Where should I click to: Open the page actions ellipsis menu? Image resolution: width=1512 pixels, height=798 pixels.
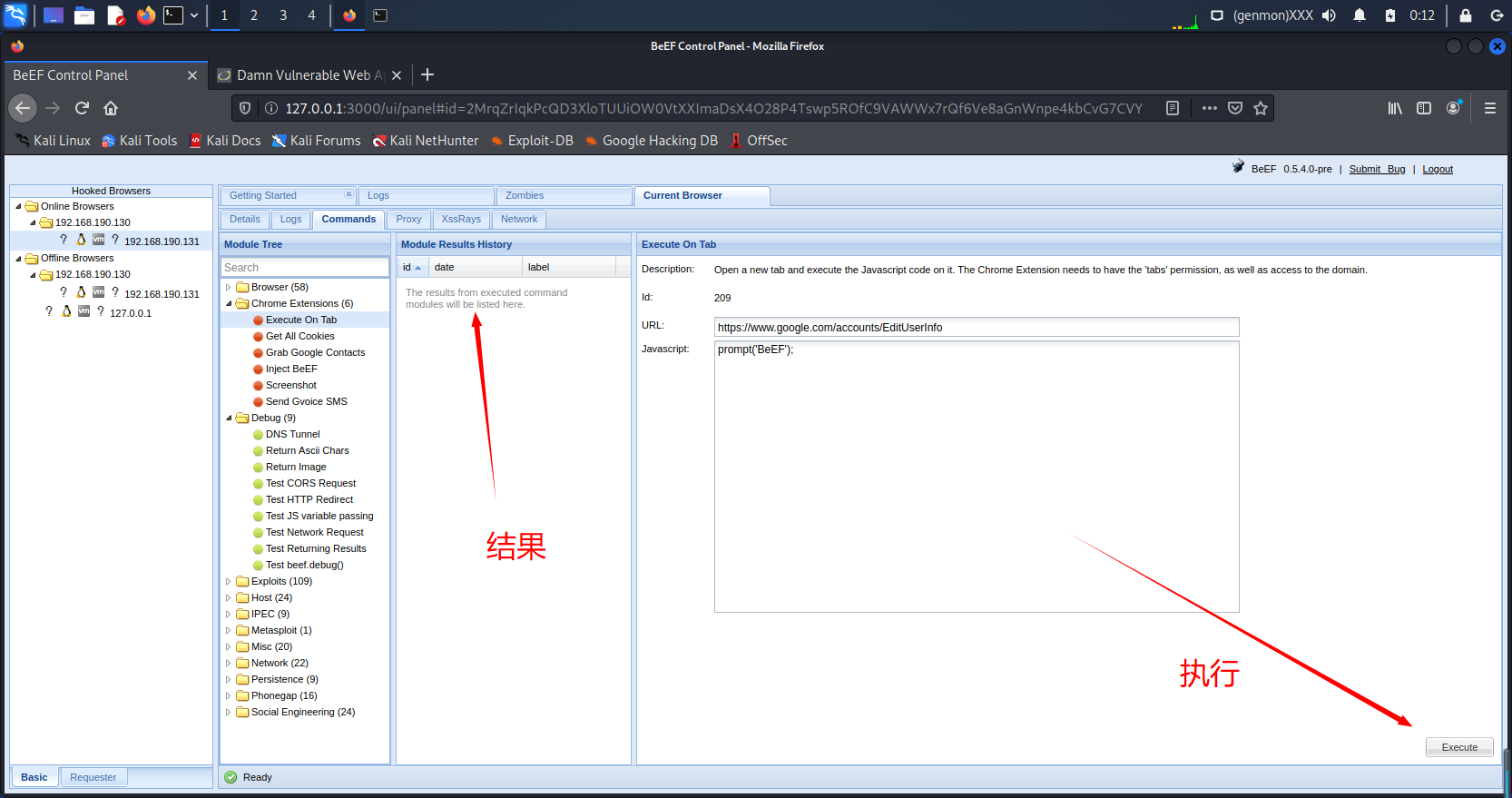point(1210,108)
